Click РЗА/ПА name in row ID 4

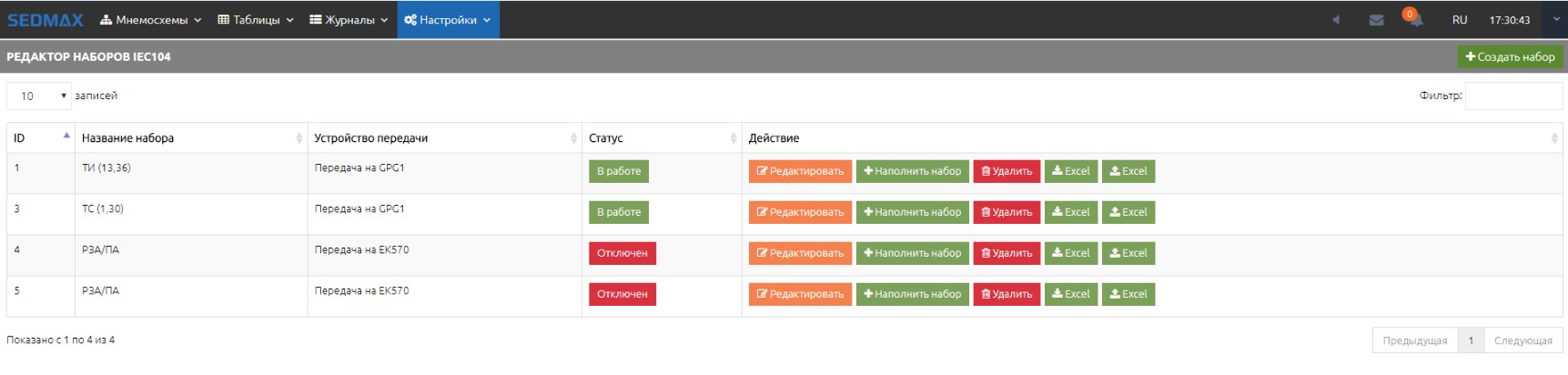click(100, 249)
